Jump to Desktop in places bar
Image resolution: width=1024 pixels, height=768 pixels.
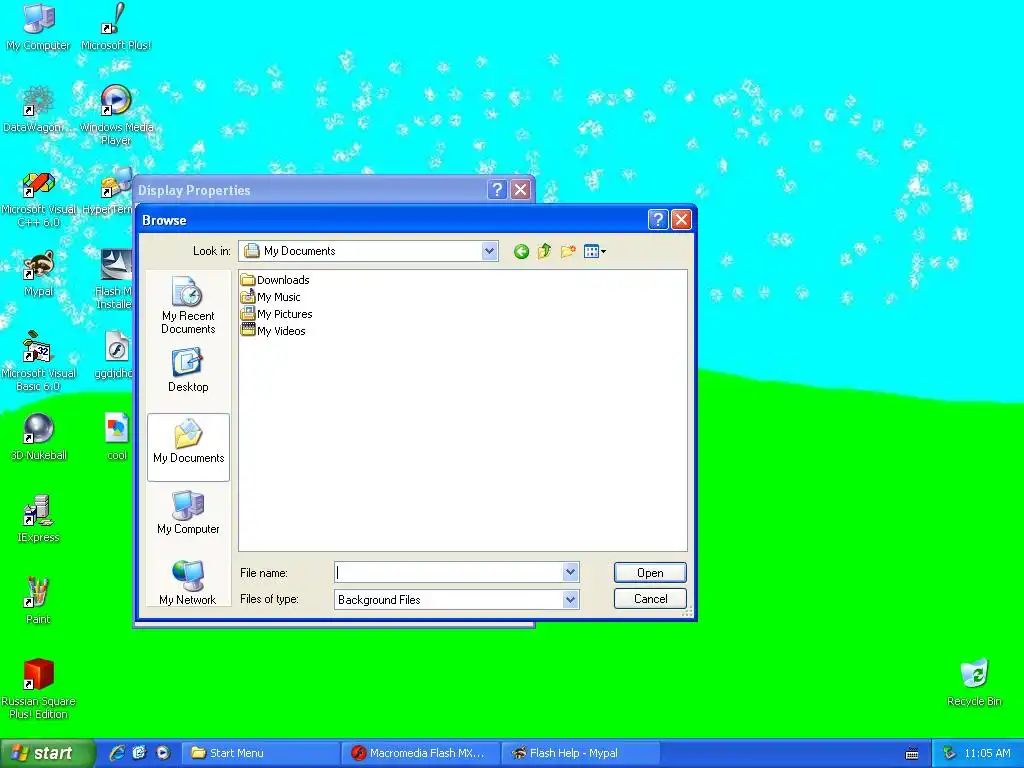[188, 370]
